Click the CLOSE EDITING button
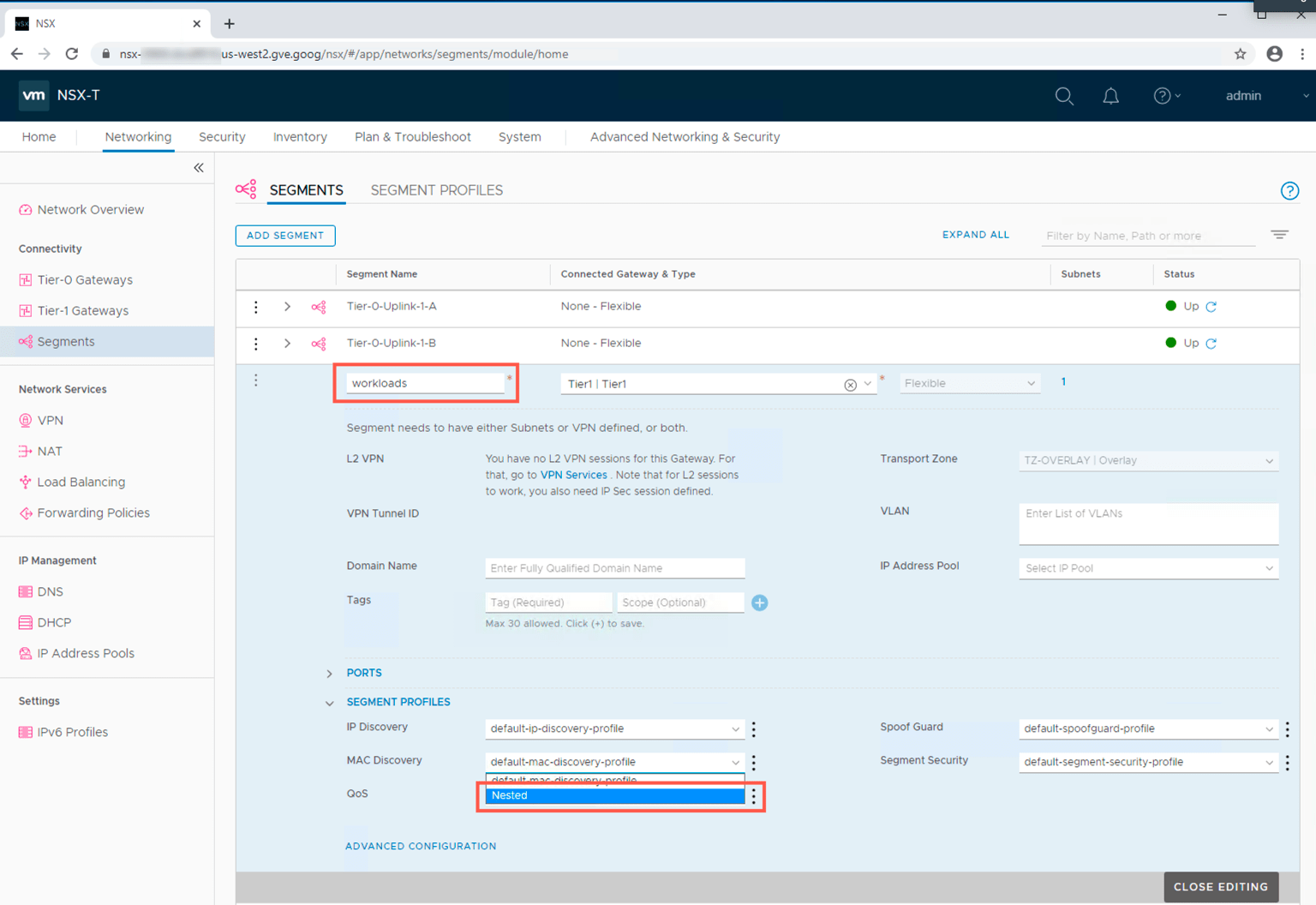The height and width of the screenshot is (905, 1316). coord(1220,887)
